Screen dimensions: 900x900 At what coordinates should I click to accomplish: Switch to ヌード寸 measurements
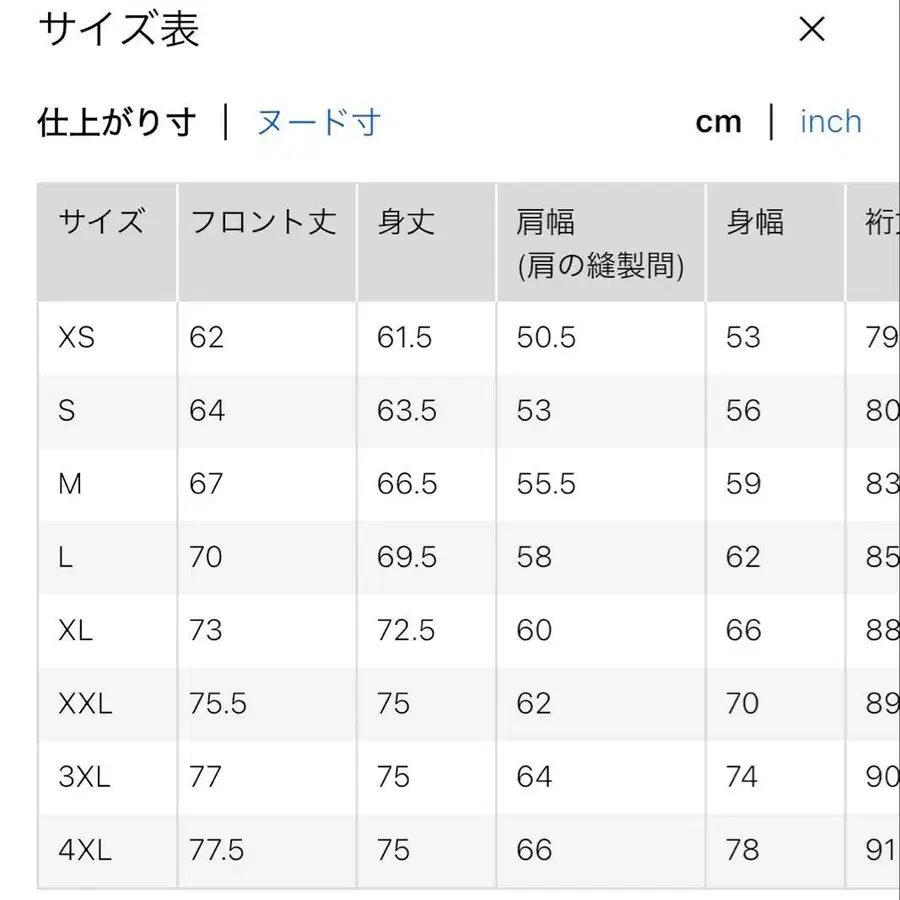pos(318,120)
